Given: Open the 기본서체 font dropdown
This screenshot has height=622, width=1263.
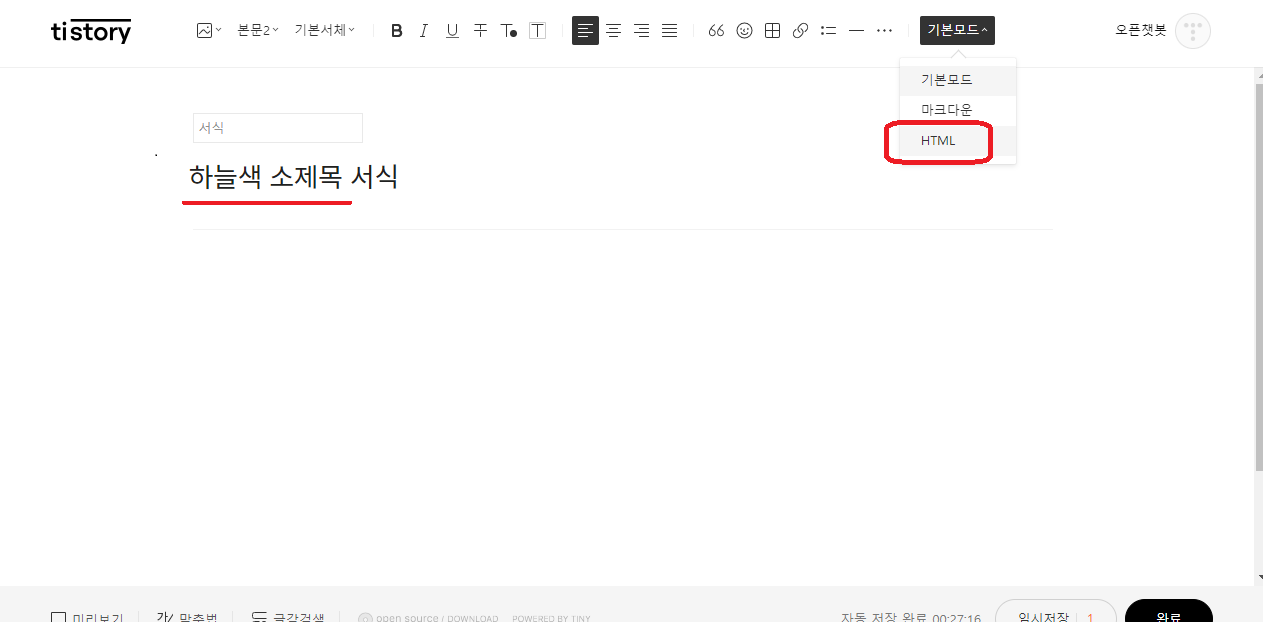Looking at the screenshot, I should coord(324,31).
